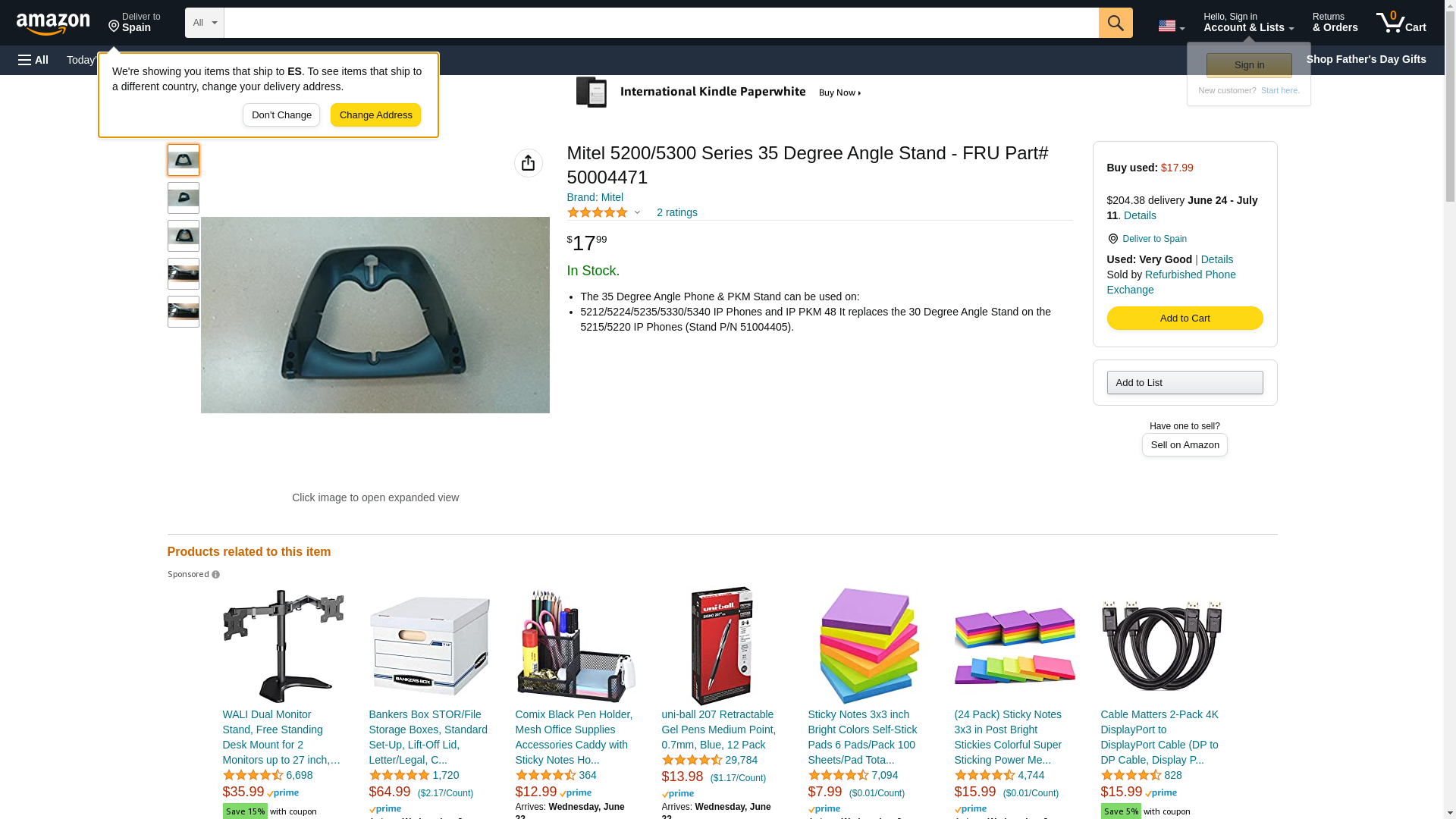Click the Amazon logo

click(x=53, y=24)
